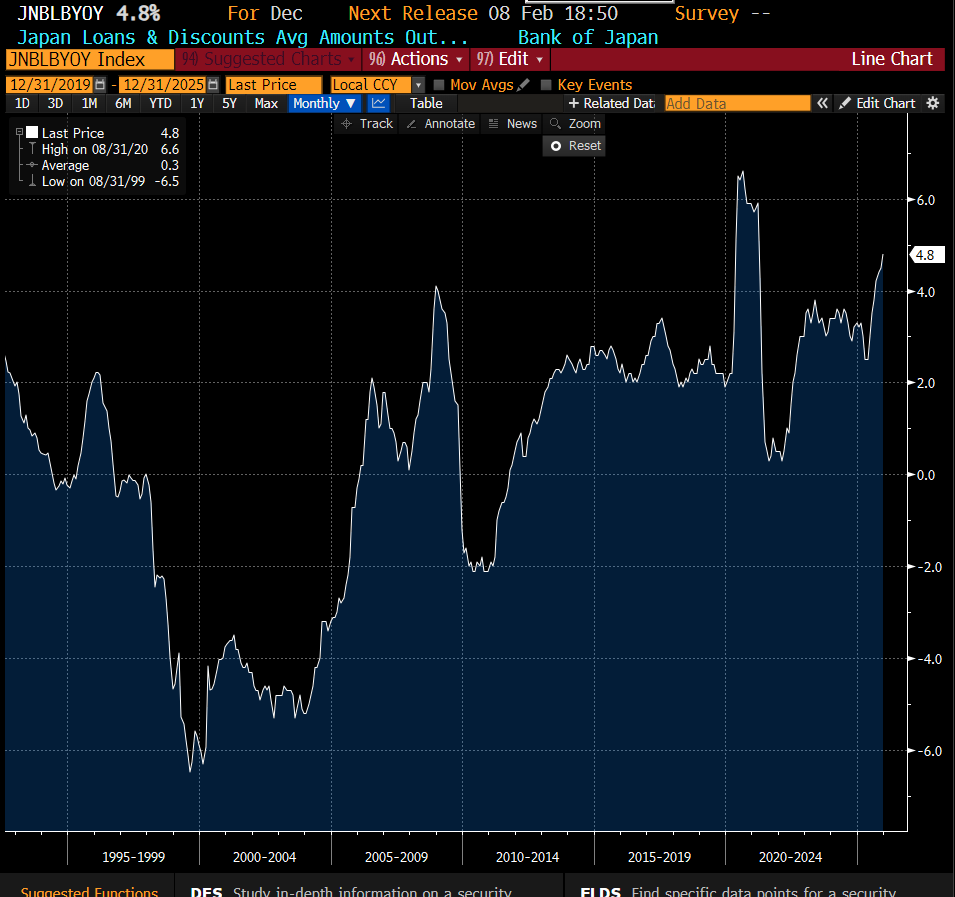Open the Suggested Charts dropdown
Screen dimensions: 955x897
[x=268, y=59]
